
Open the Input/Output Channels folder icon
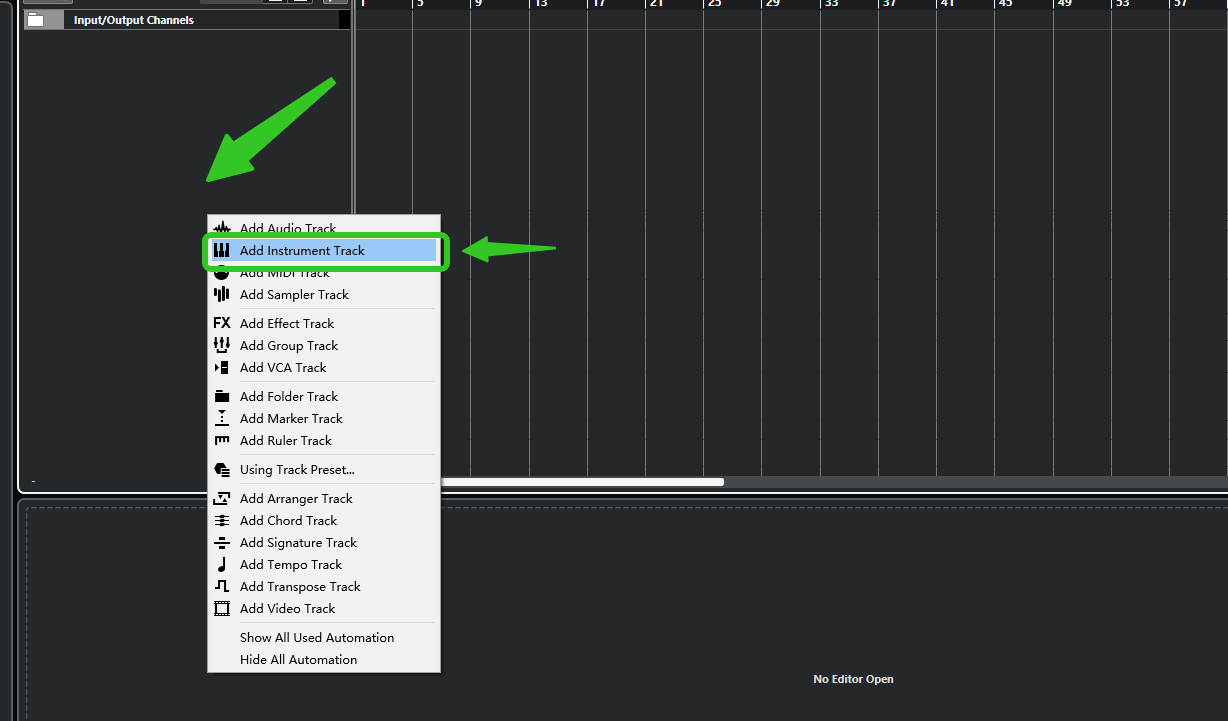(x=36, y=20)
